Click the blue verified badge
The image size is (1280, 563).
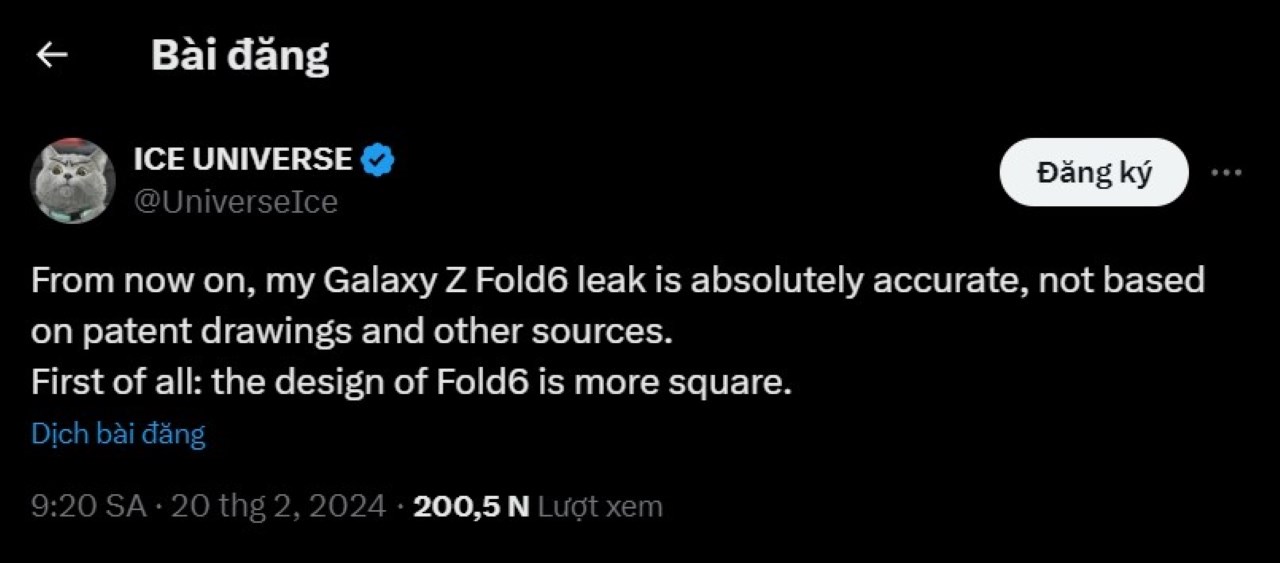coord(377,159)
